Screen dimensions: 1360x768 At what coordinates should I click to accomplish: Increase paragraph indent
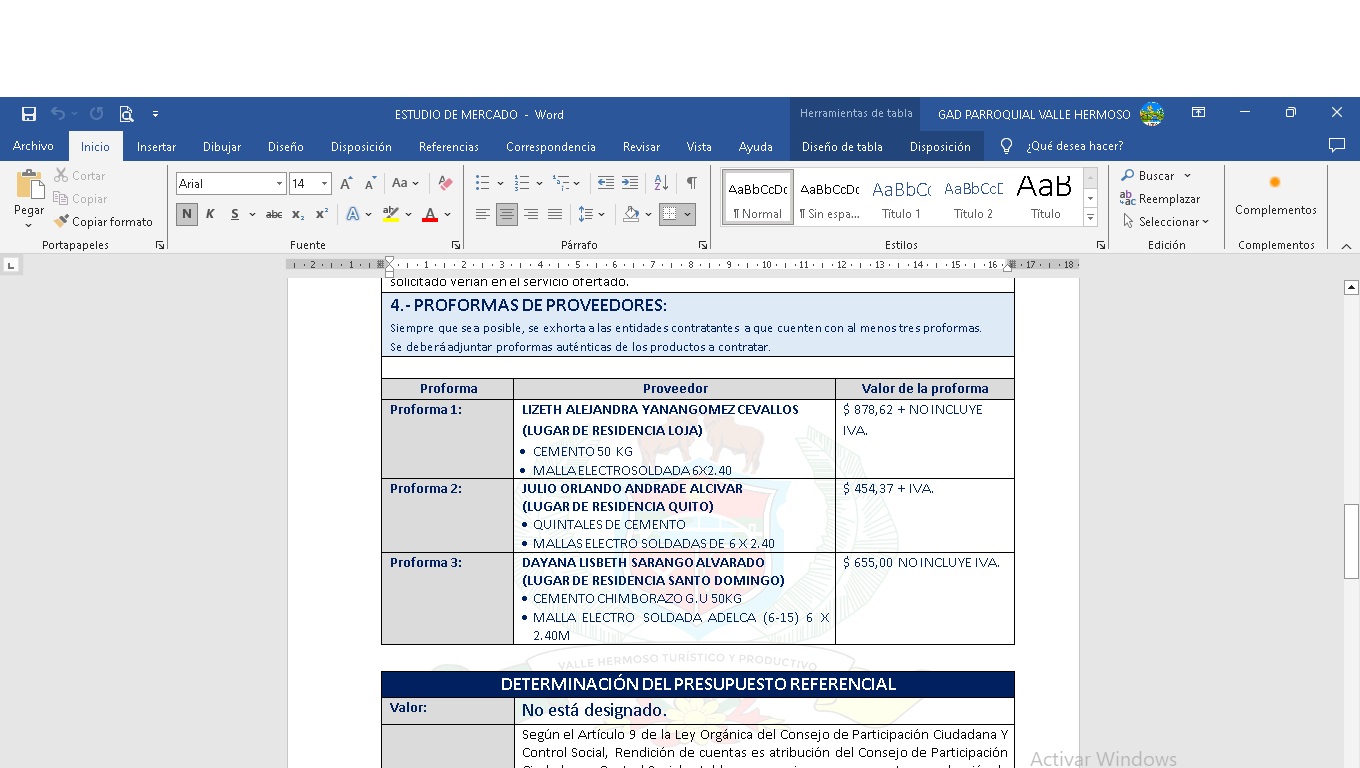click(x=629, y=183)
